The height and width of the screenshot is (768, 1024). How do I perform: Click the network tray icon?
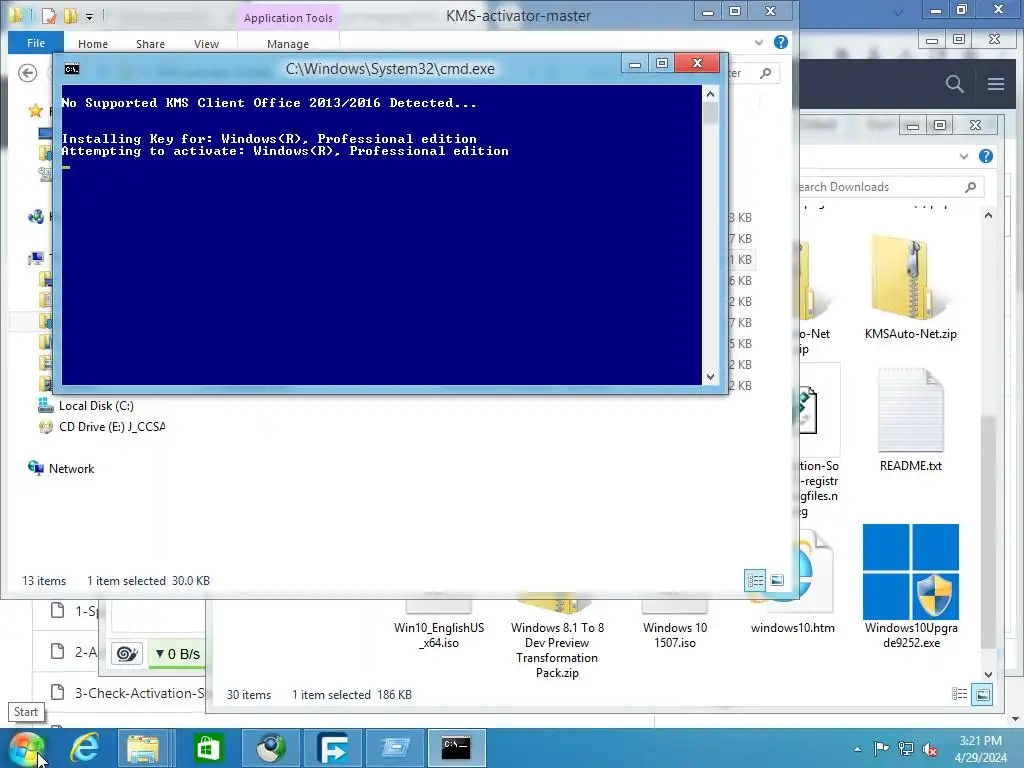tap(906, 748)
